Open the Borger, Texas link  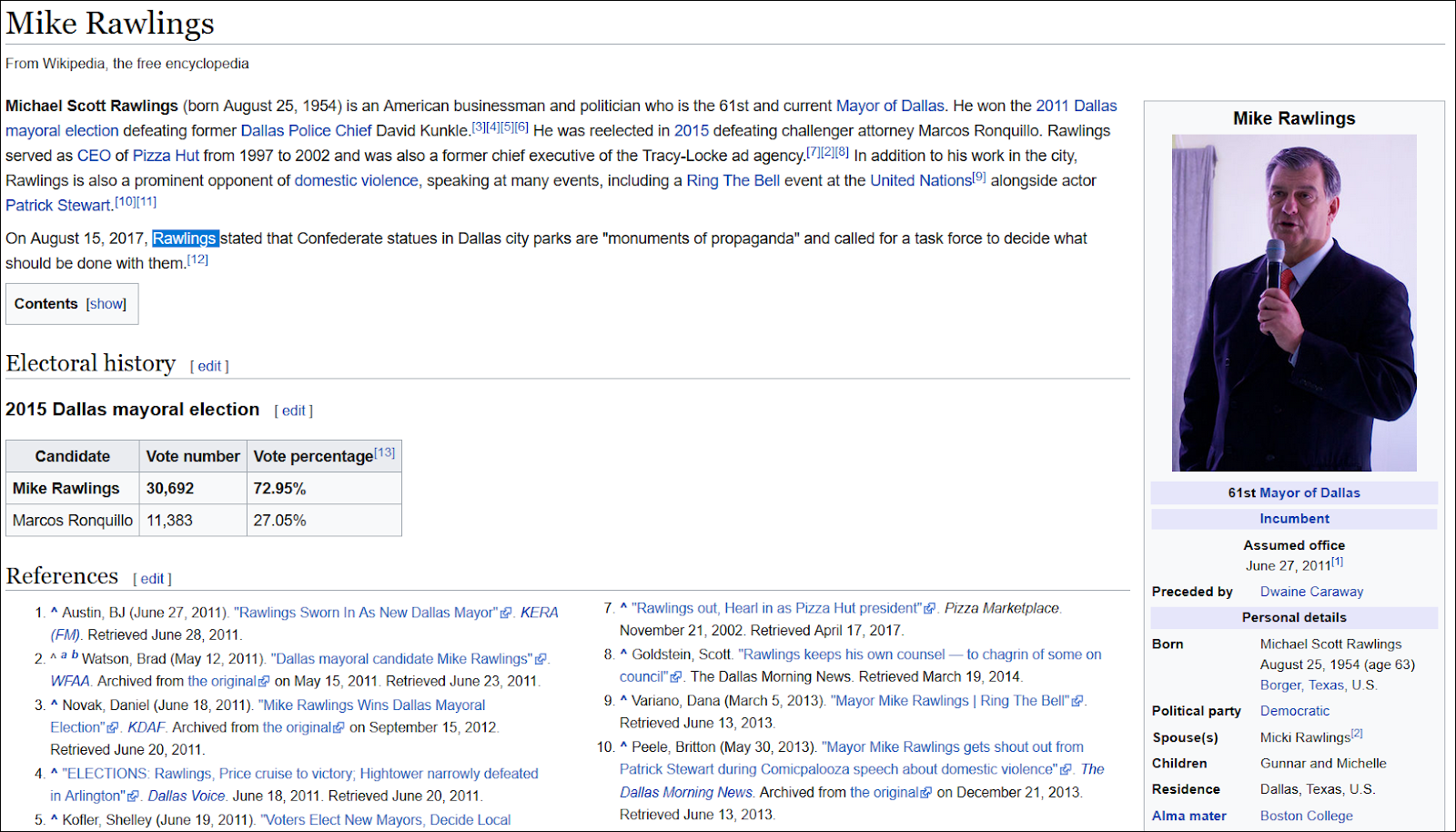point(1302,685)
